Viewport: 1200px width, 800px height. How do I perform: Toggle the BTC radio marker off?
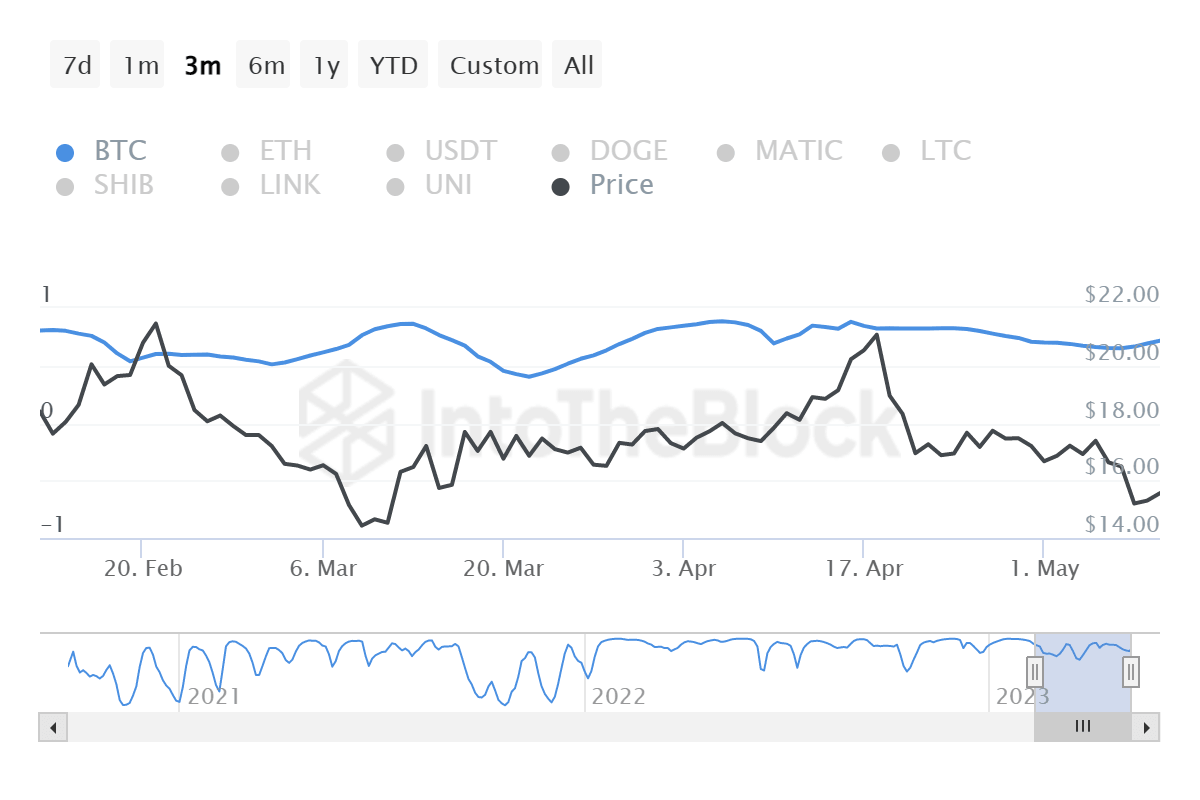click(67, 151)
